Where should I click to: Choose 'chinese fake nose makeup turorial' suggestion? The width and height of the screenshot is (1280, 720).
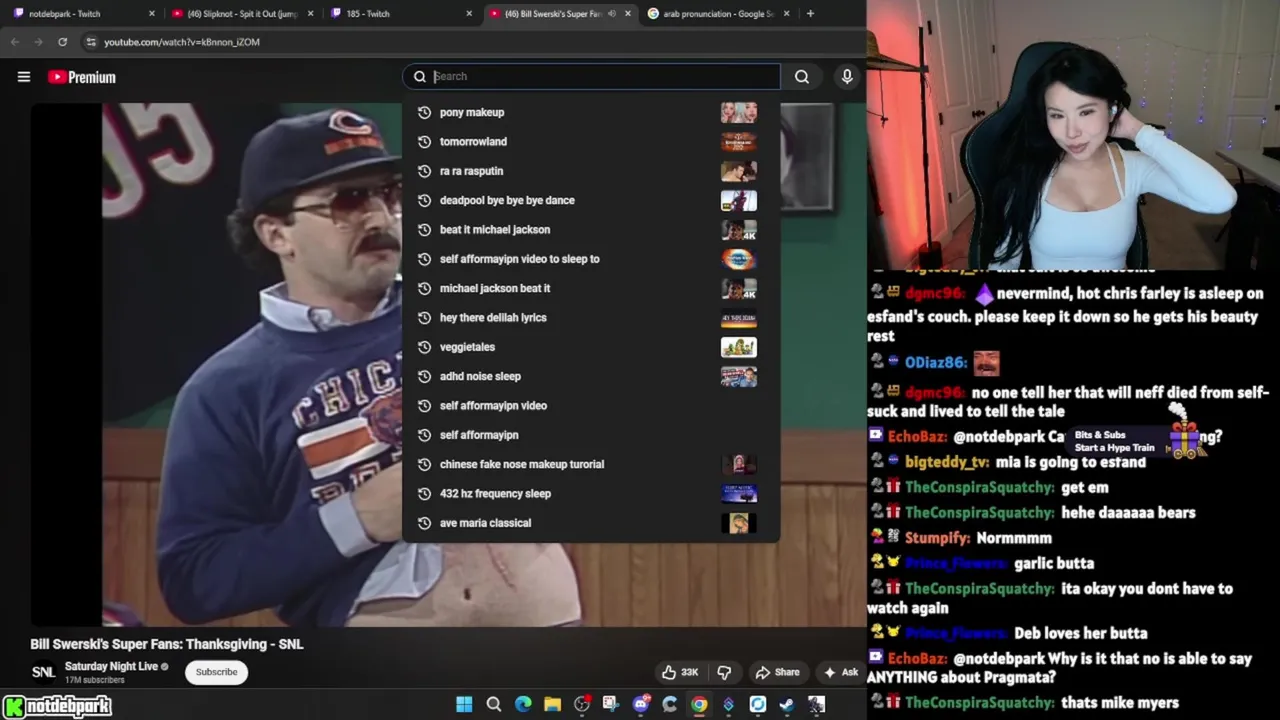590,464
